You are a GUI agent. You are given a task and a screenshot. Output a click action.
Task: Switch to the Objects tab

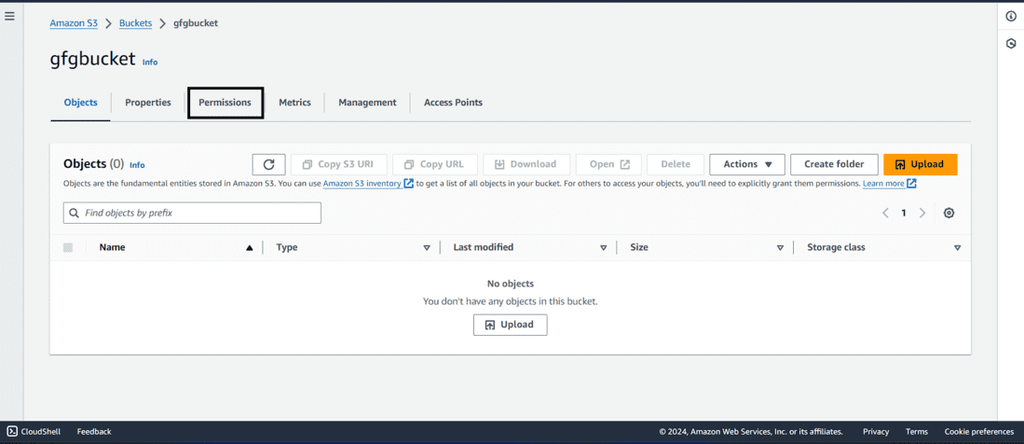pos(80,103)
